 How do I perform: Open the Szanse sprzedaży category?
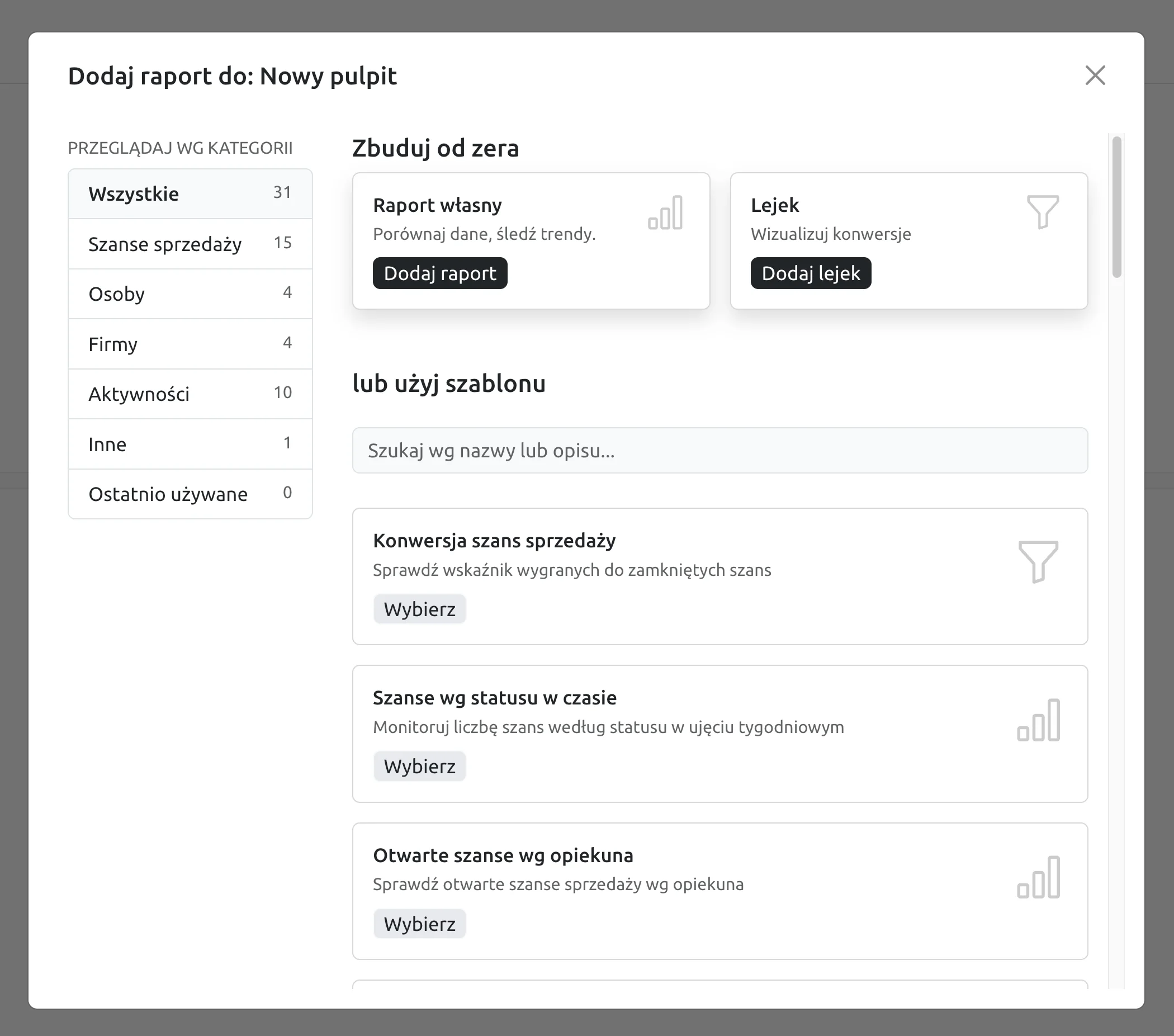[190, 244]
